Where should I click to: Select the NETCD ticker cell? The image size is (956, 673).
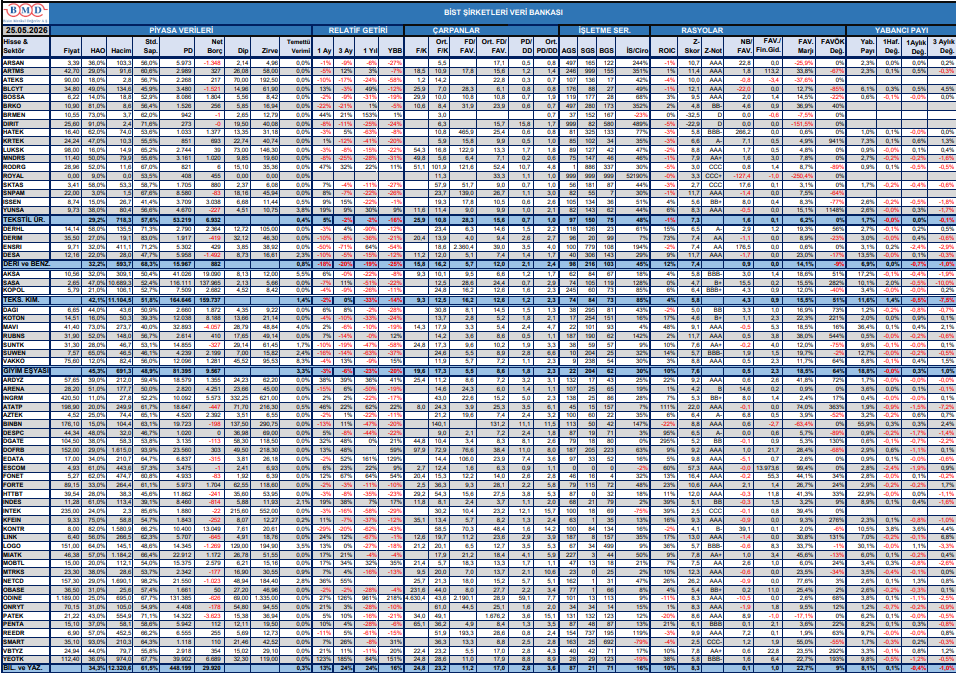[x=26, y=581]
